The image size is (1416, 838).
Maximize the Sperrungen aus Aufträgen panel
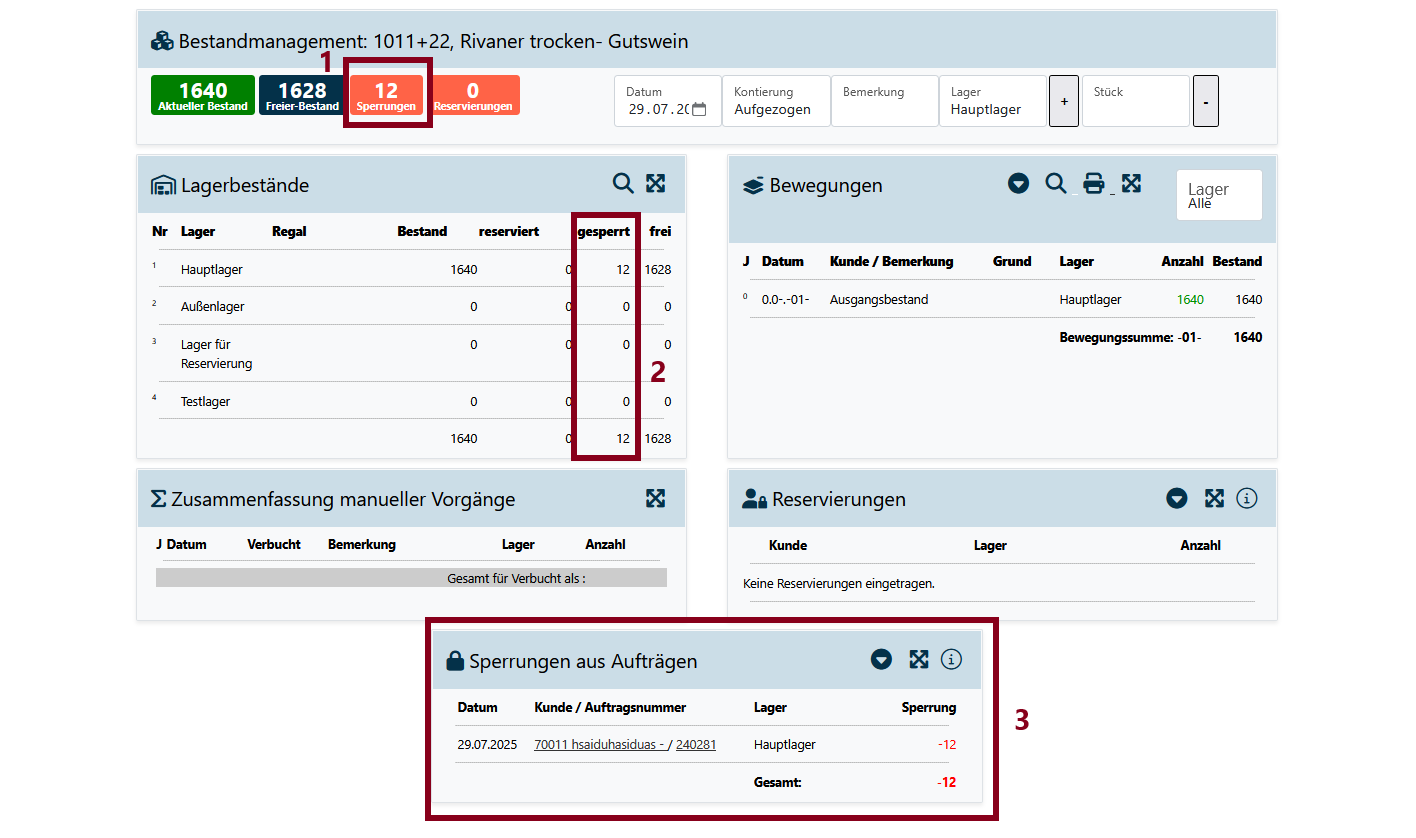point(918,659)
